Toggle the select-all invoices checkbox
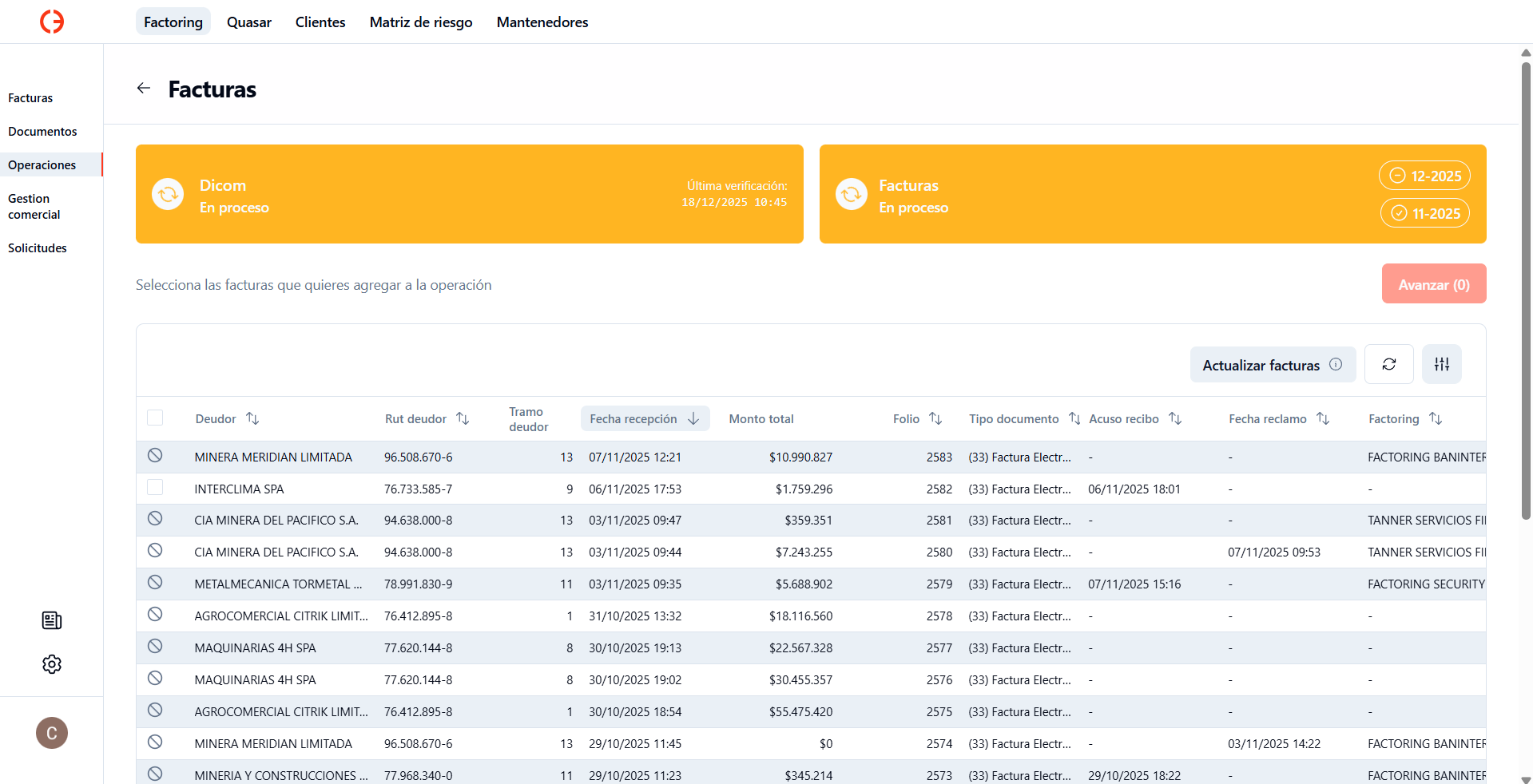 pyautogui.click(x=155, y=418)
